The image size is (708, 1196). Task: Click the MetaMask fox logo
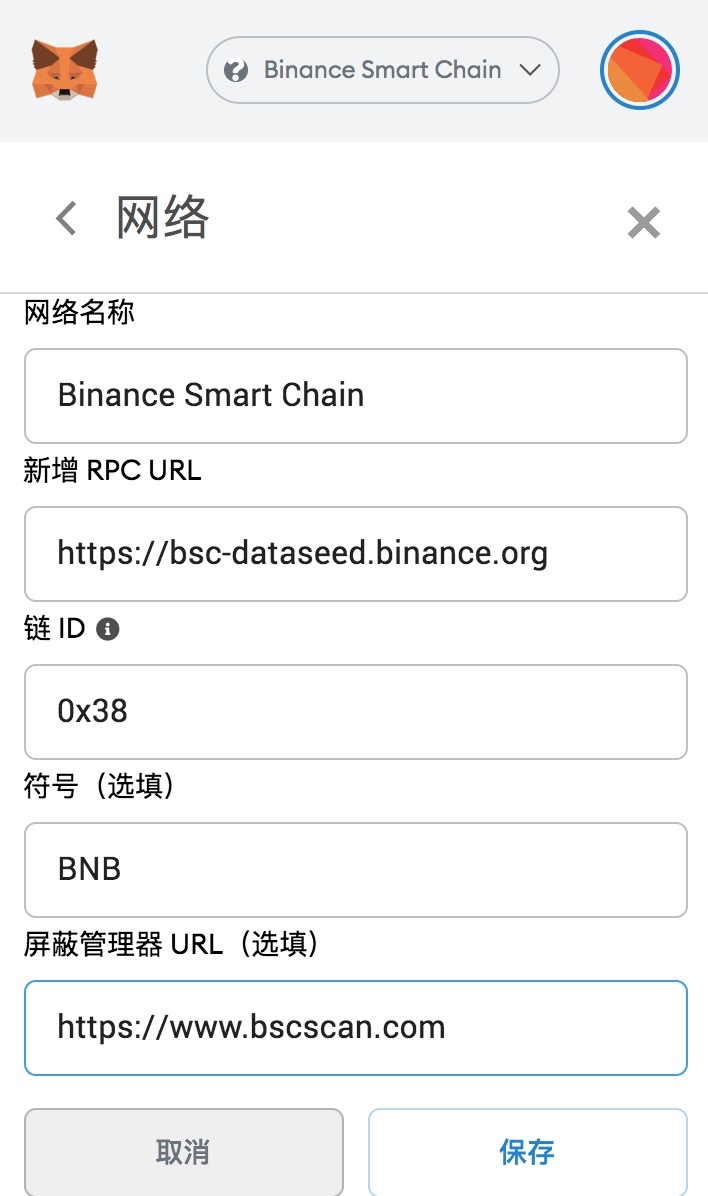click(65, 69)
